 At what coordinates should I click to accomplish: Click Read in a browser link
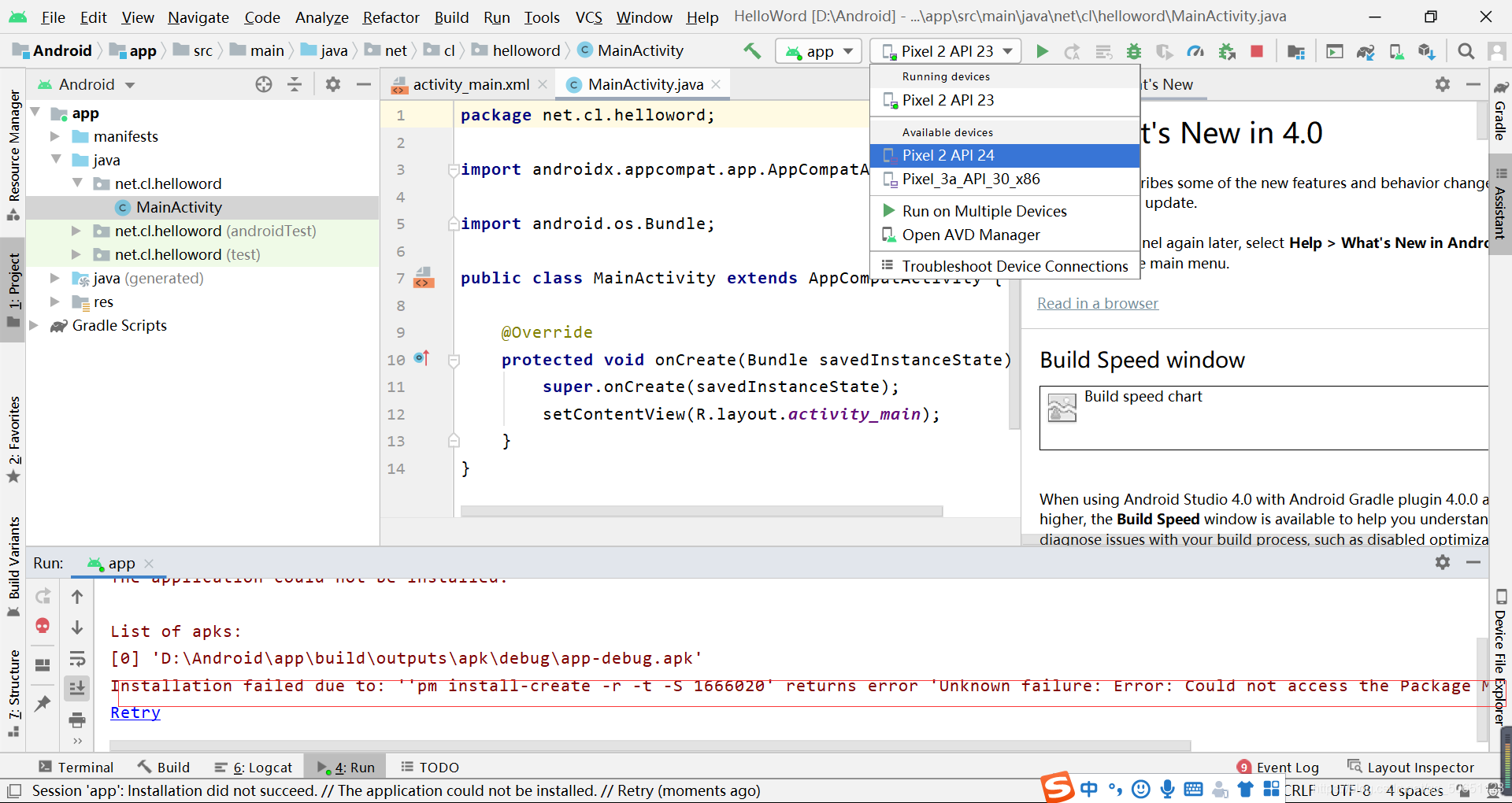pos(1098,303)
